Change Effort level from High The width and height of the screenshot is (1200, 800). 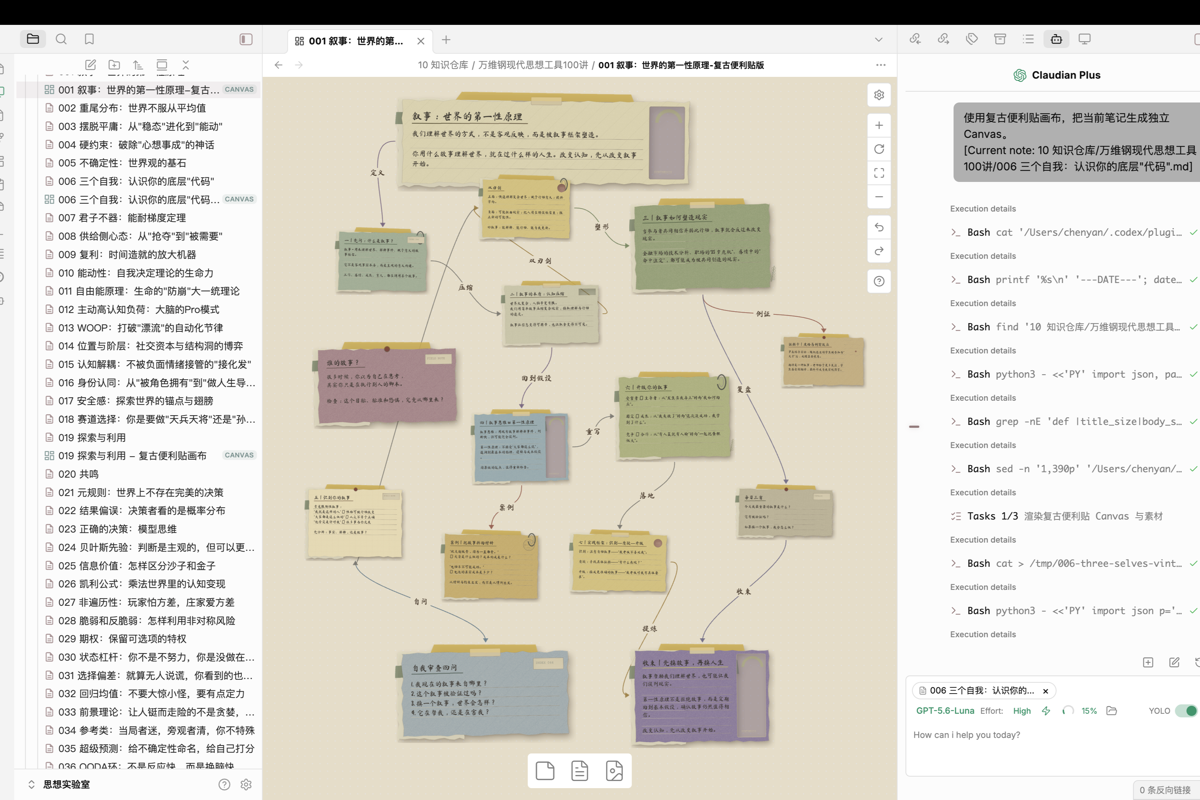(1021, 711)
